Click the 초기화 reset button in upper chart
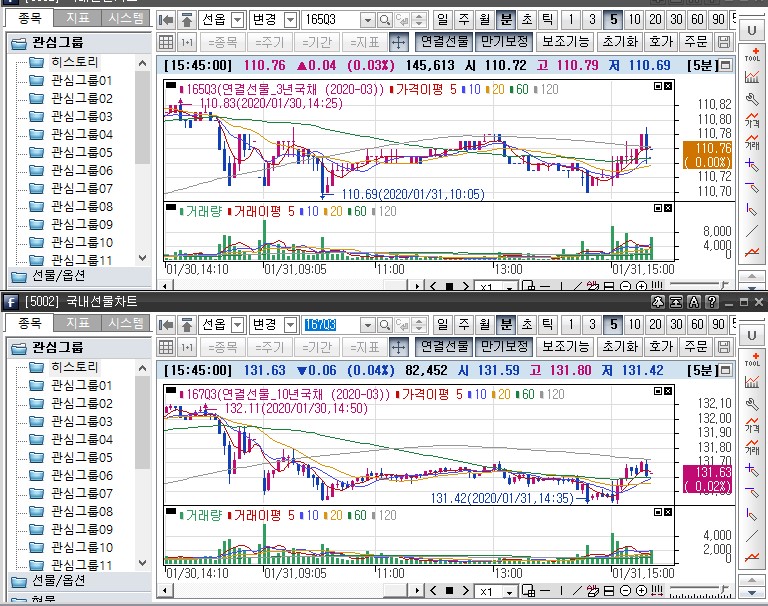The height and width of the screenshot is (606, 768). [620, 42]
